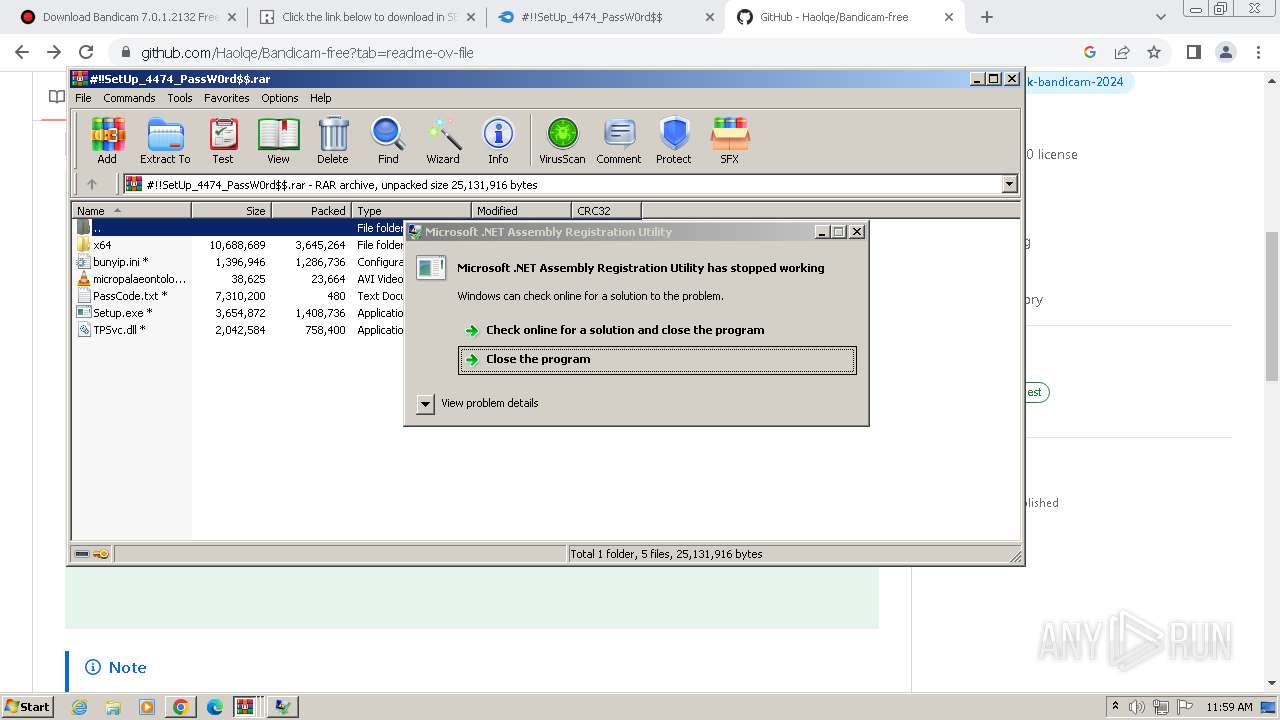Image resolution: width=1280 pixels, height=720 pixels.
Task: Select the TPSvc.dll file
Action: click(238, 330)
